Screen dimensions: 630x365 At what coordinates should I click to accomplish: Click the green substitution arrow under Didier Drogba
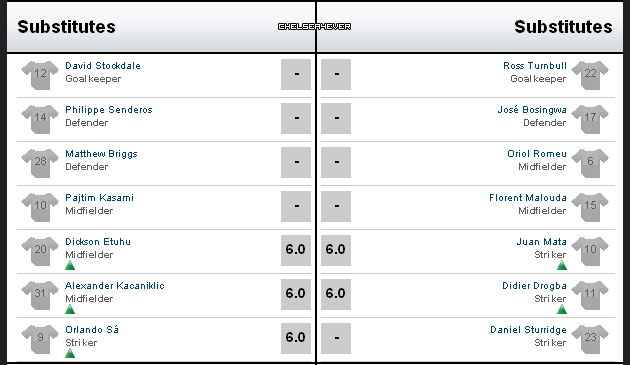point(562,309)
